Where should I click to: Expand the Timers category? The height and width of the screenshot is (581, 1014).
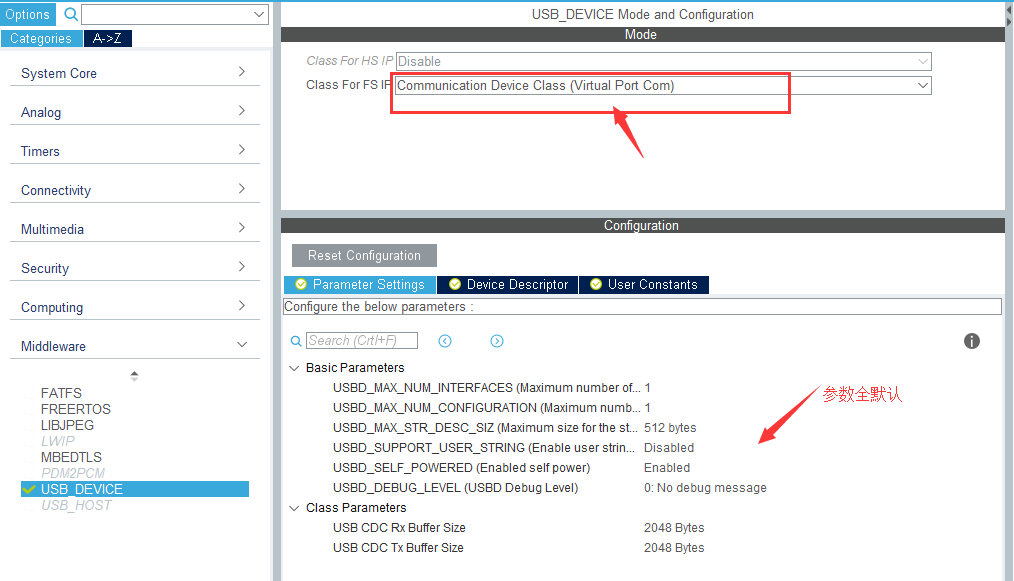pyautogui.click(x=135, y=151)
